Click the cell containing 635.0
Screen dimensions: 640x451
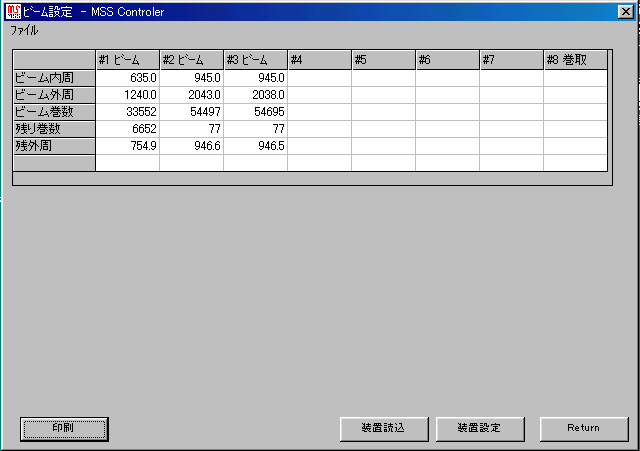tap(127, 78)
